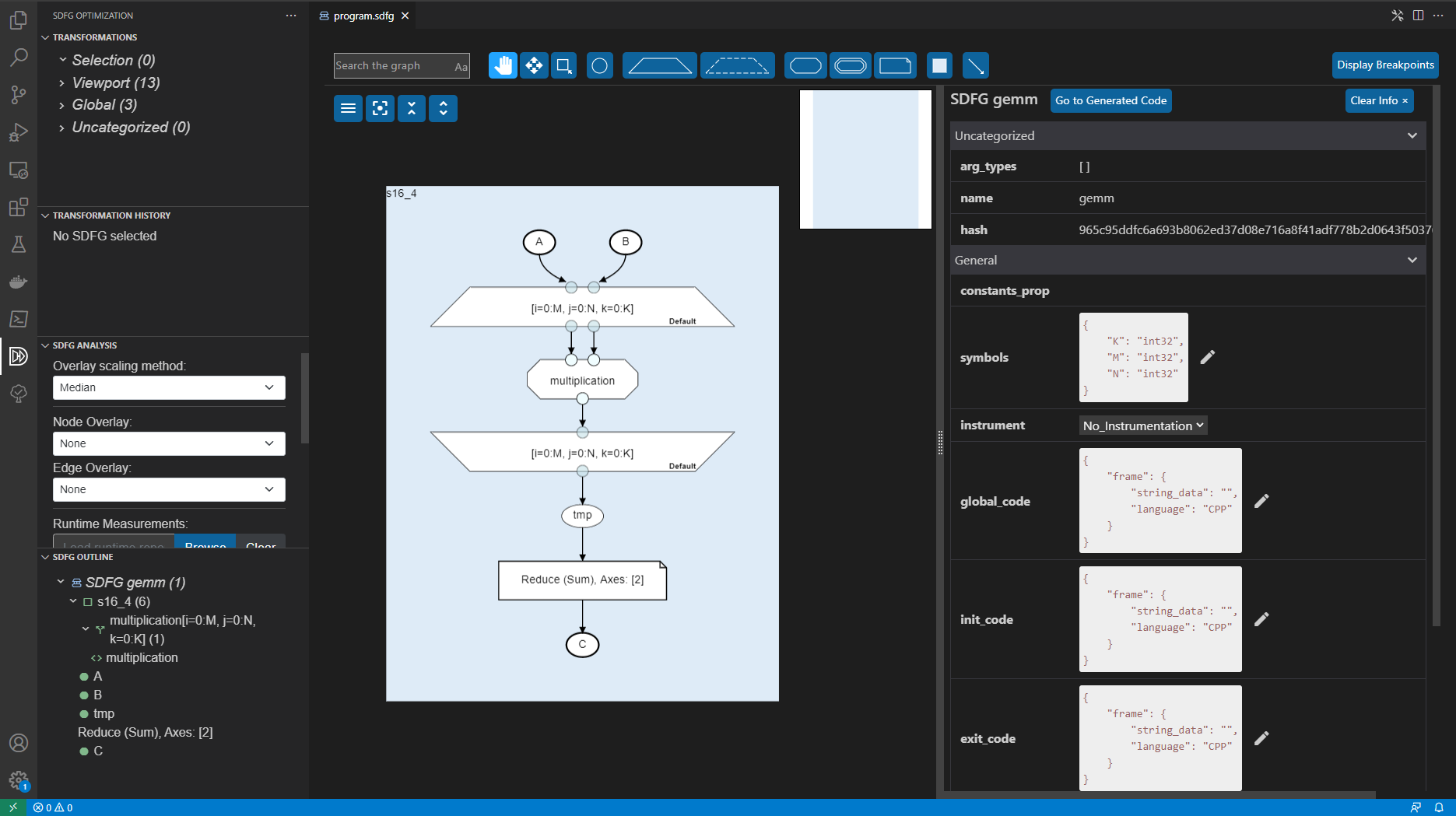The height and width of the screenshot is (816, 1456).
Task: Edit the exit_code property with pencil
Action: (x=1261, y=738)
